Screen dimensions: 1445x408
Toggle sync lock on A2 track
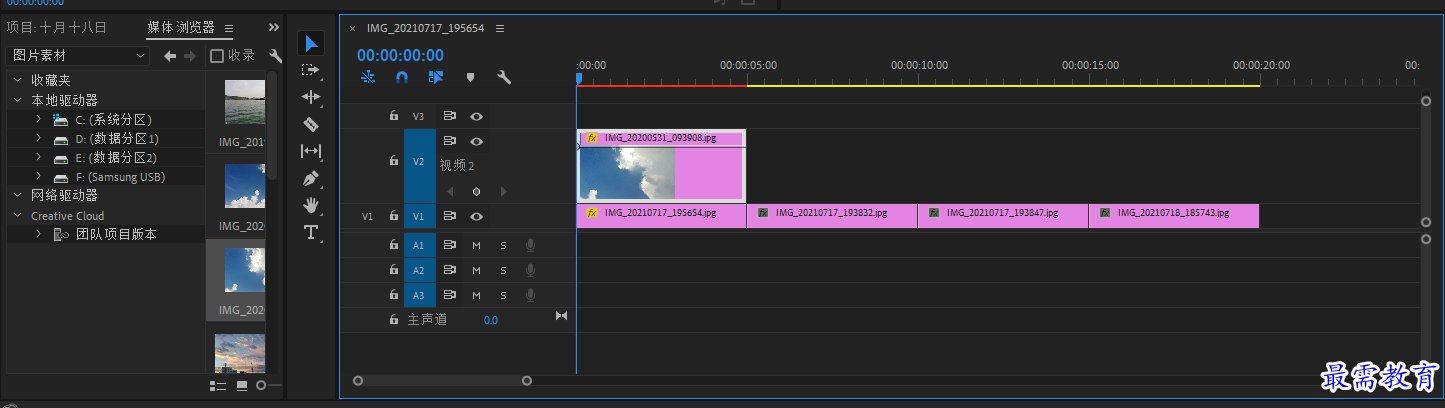[x=450, y=270]
